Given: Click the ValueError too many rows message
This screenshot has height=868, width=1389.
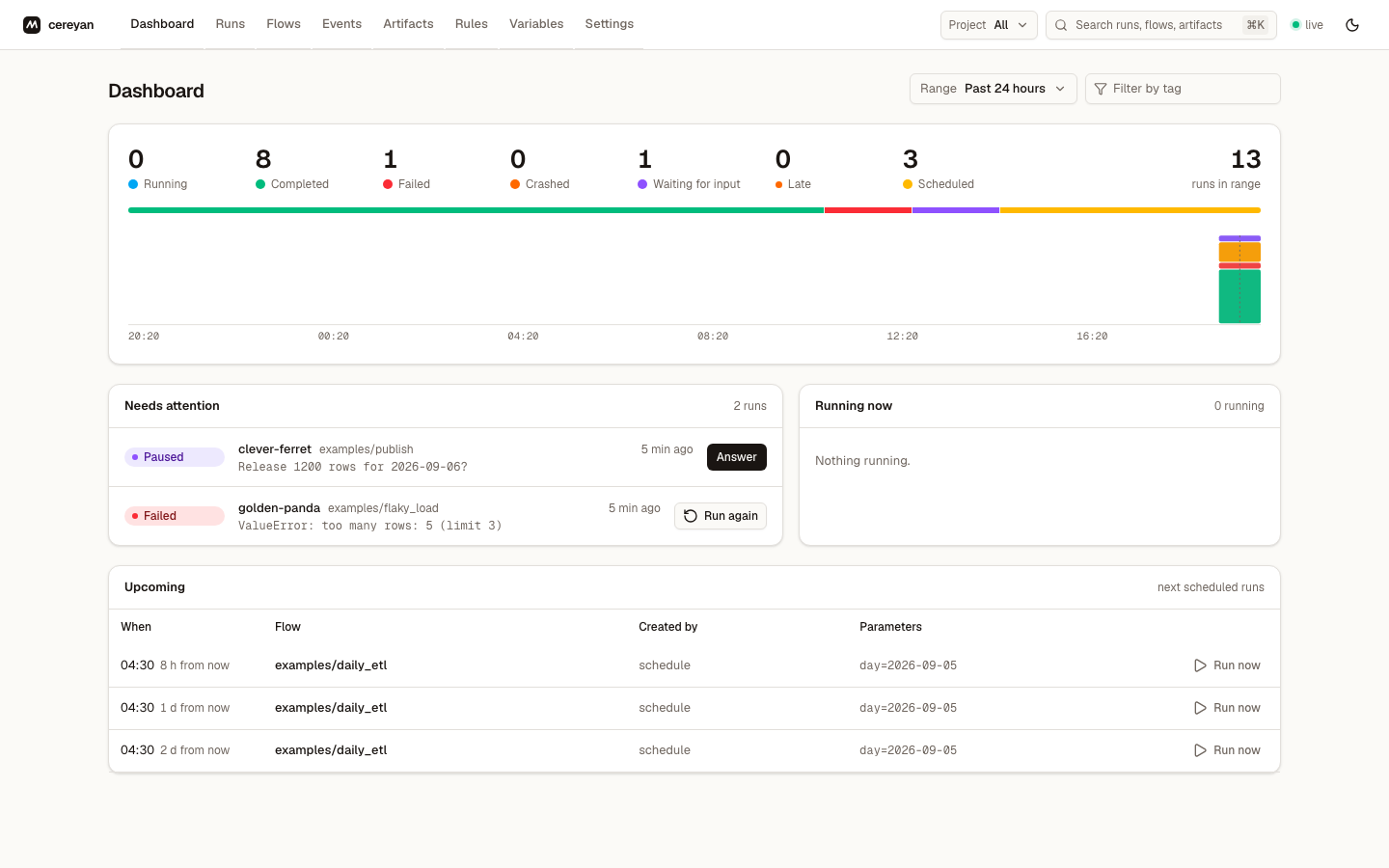Looking at the screenshot, I should [x=370, y=526].
